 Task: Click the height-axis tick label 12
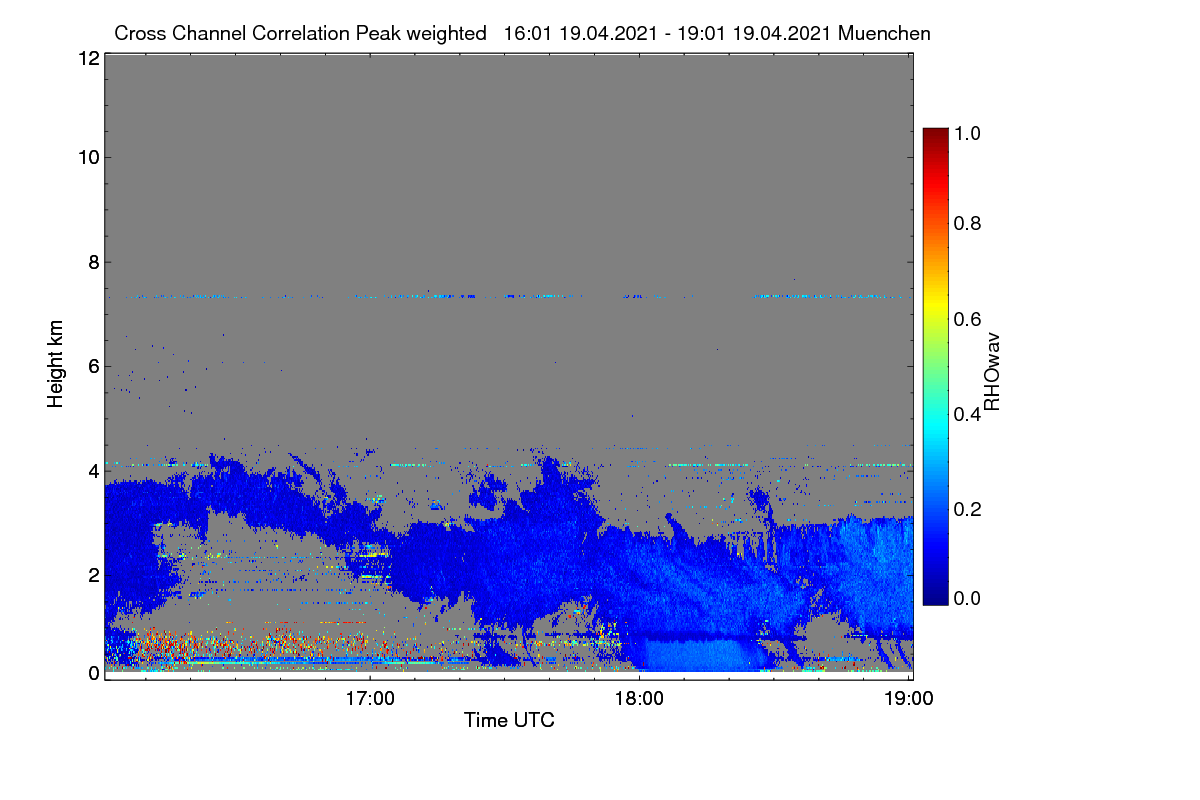pos(87,59)
